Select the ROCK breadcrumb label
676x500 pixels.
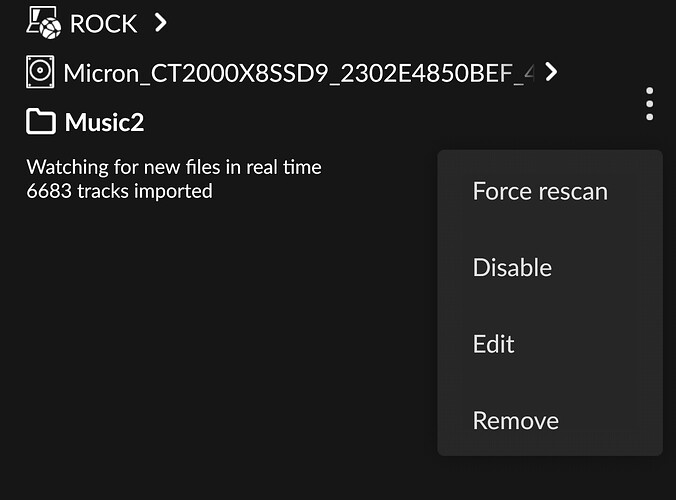[103, 24]
